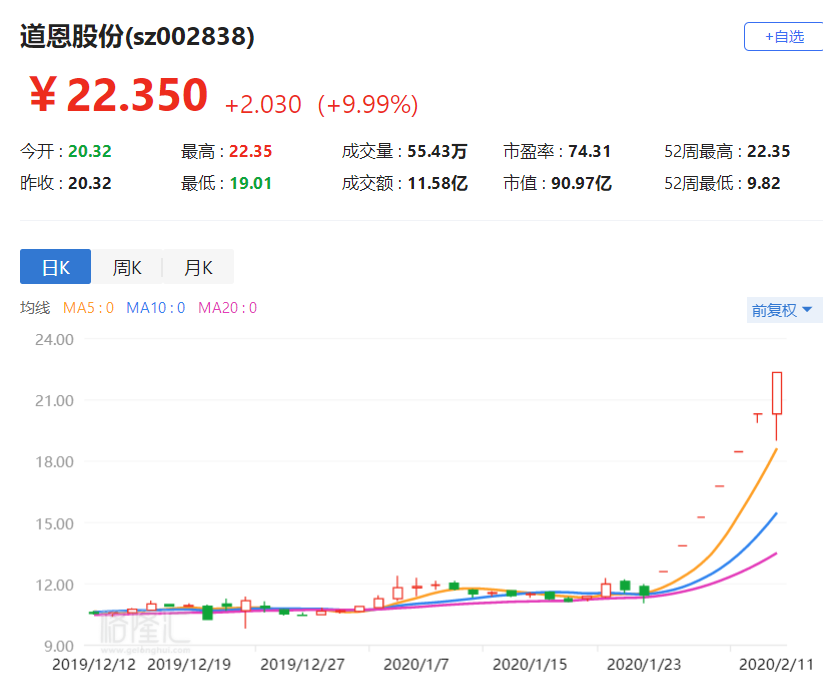Click the 2019/12/12 date axis label
This screenshot has height=677, width=823.
[93, 664]
